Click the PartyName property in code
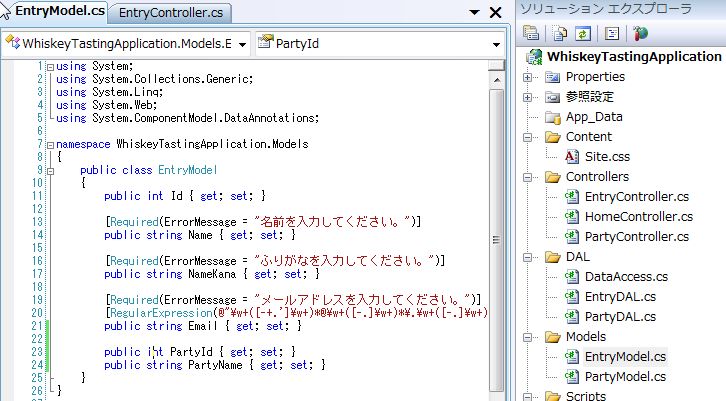 (x=215, y=365)
